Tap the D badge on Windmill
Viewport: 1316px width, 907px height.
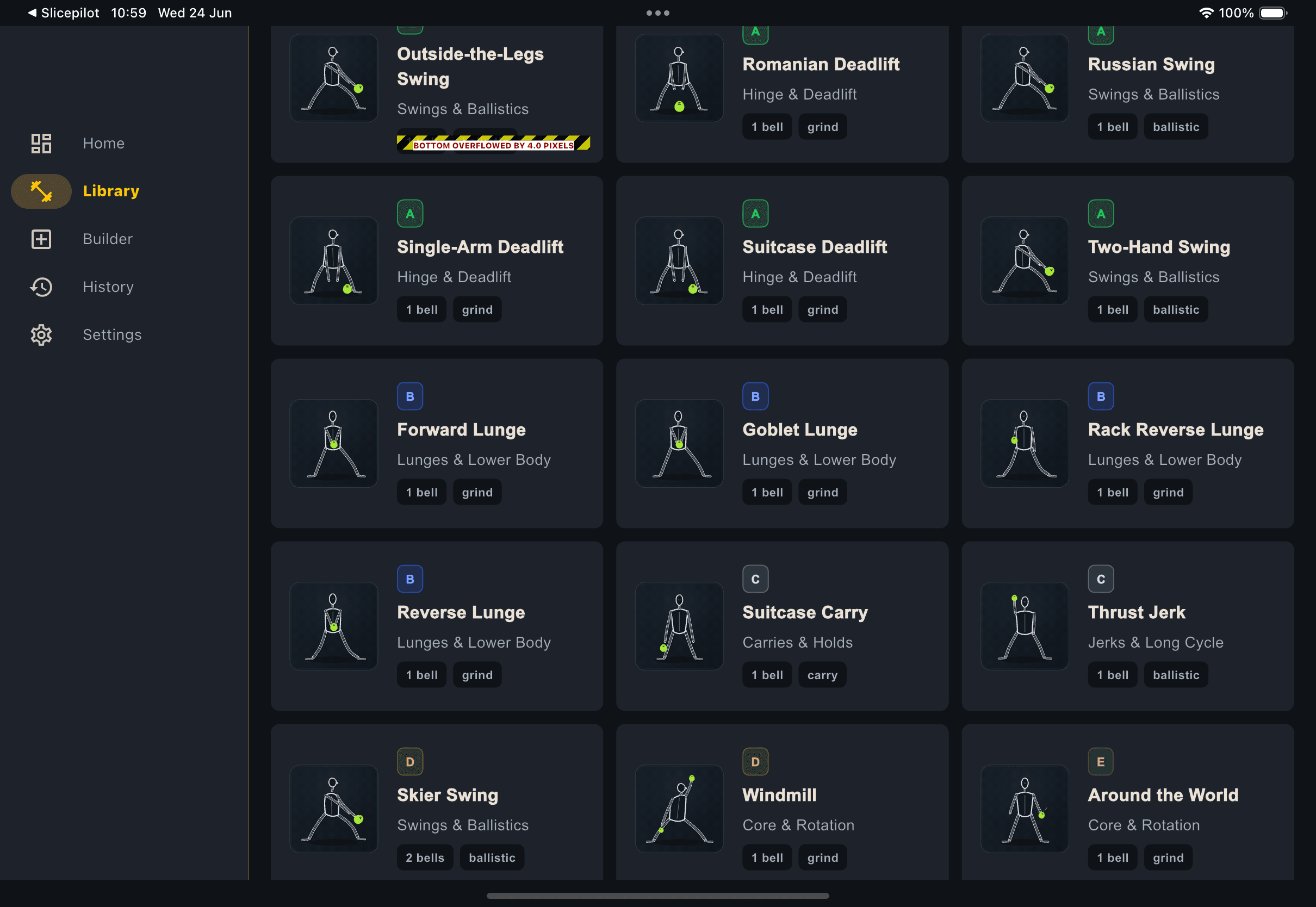(755, 761)
